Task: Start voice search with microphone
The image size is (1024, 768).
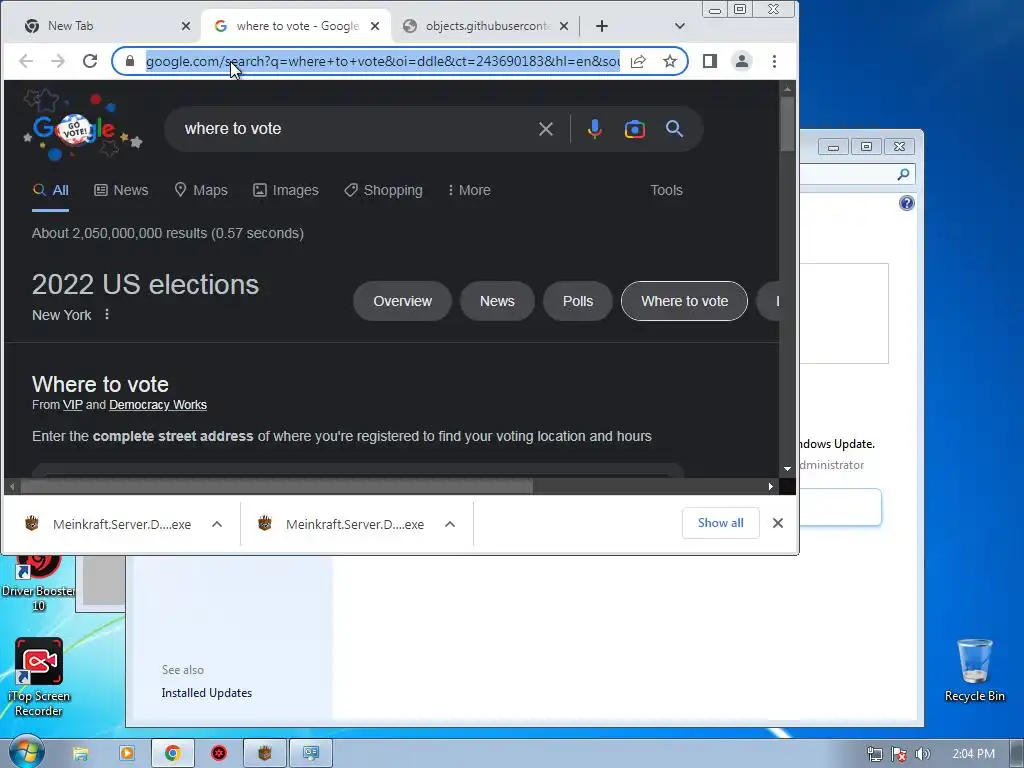Action: point(594,129)
